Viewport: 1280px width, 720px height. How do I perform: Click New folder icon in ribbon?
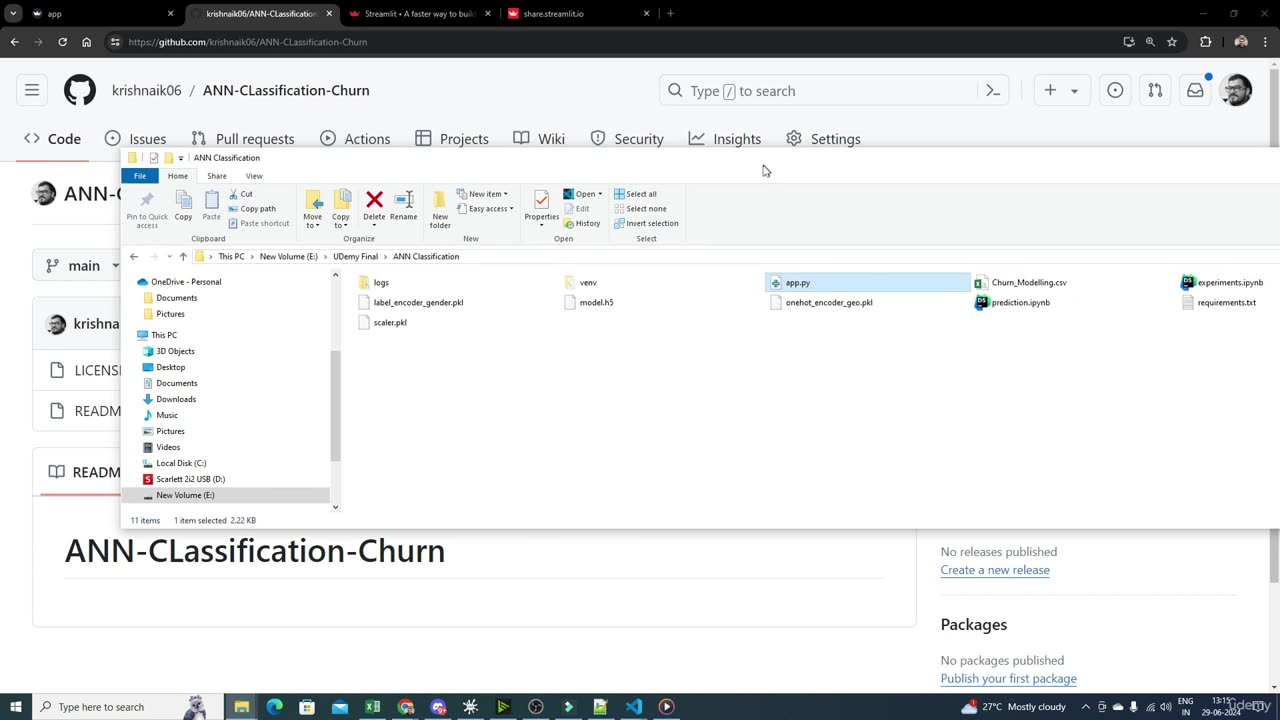tap(440, 200)
